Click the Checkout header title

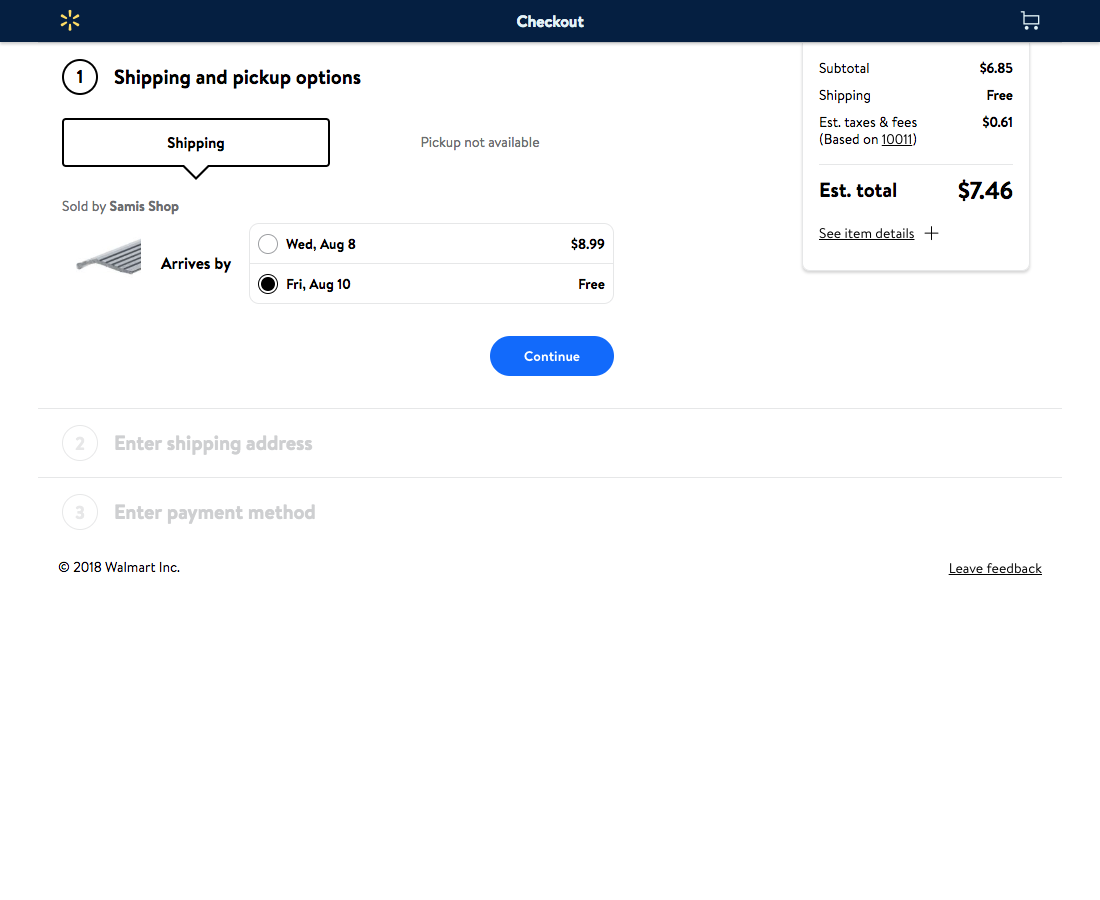pos(550,20)
